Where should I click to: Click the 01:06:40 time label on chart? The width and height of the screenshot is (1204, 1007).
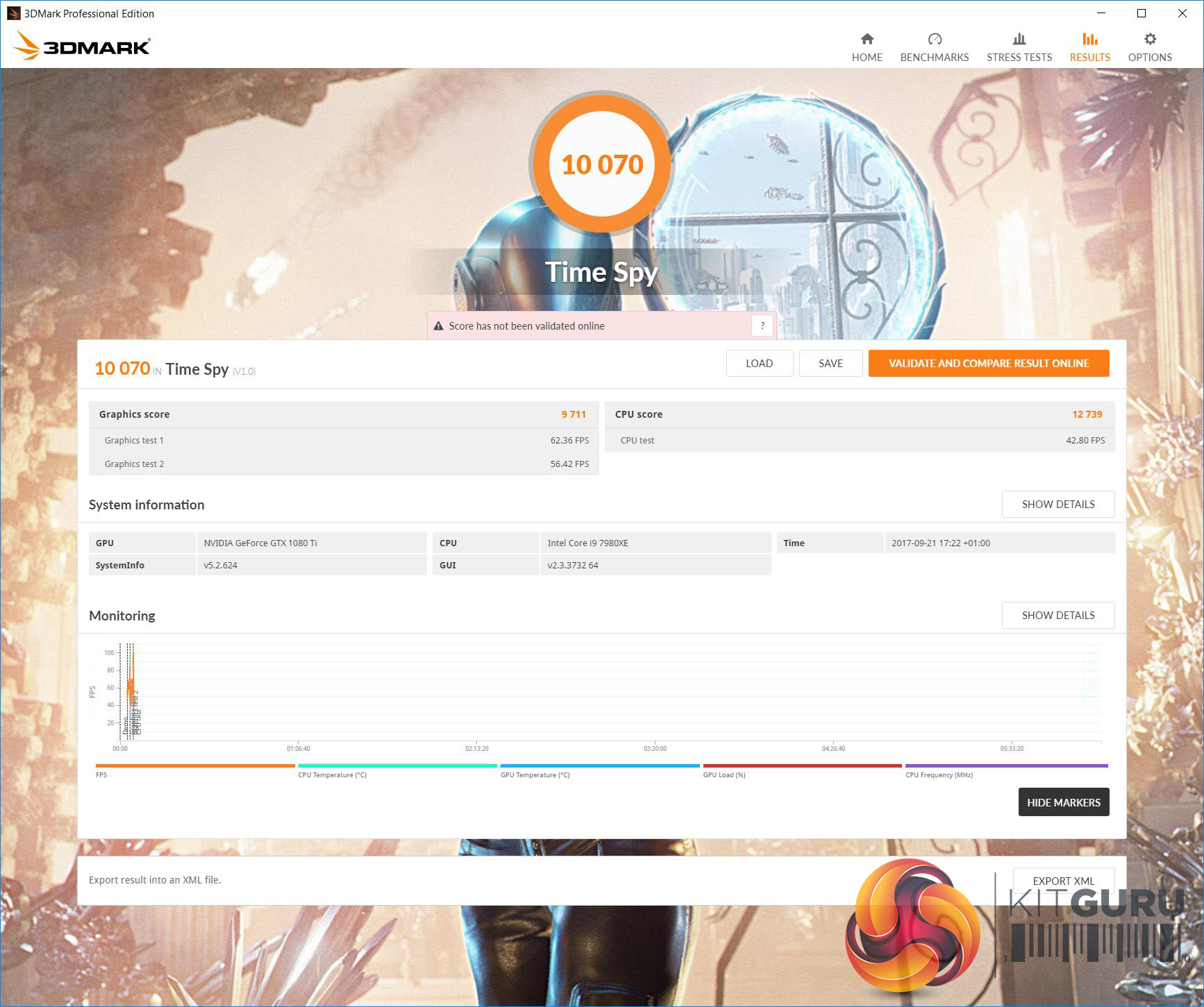click(299, 749)
